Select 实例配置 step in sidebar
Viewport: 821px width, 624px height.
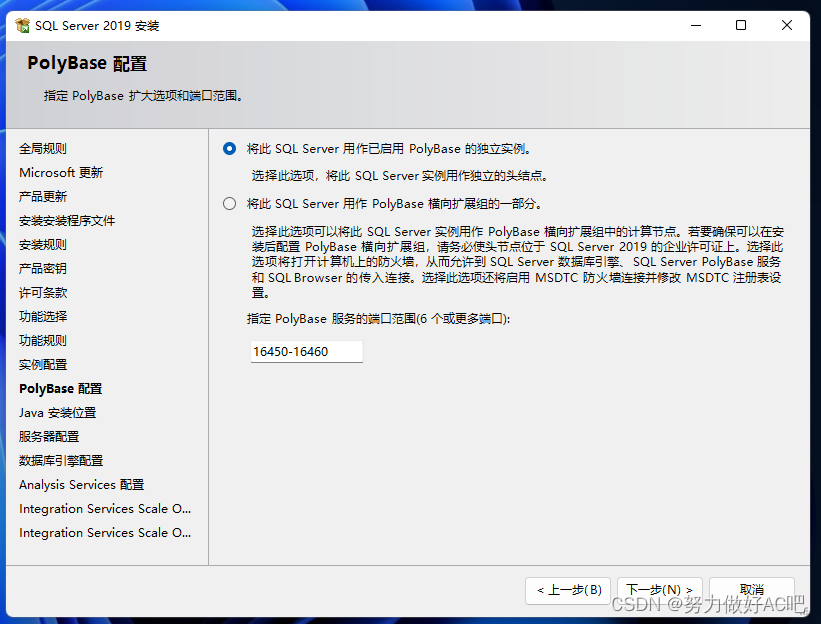[x=43, y=365]
